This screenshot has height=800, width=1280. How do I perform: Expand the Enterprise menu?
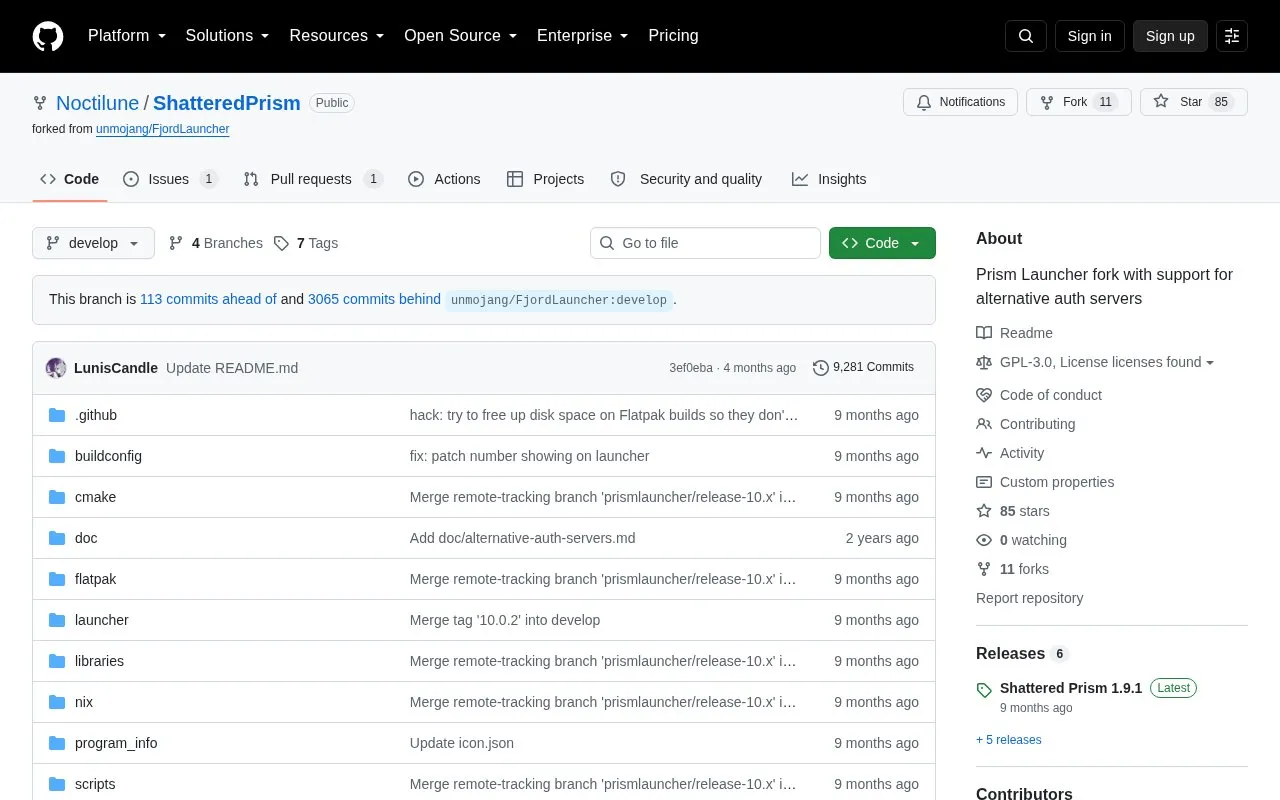click(x=583, y=36)
